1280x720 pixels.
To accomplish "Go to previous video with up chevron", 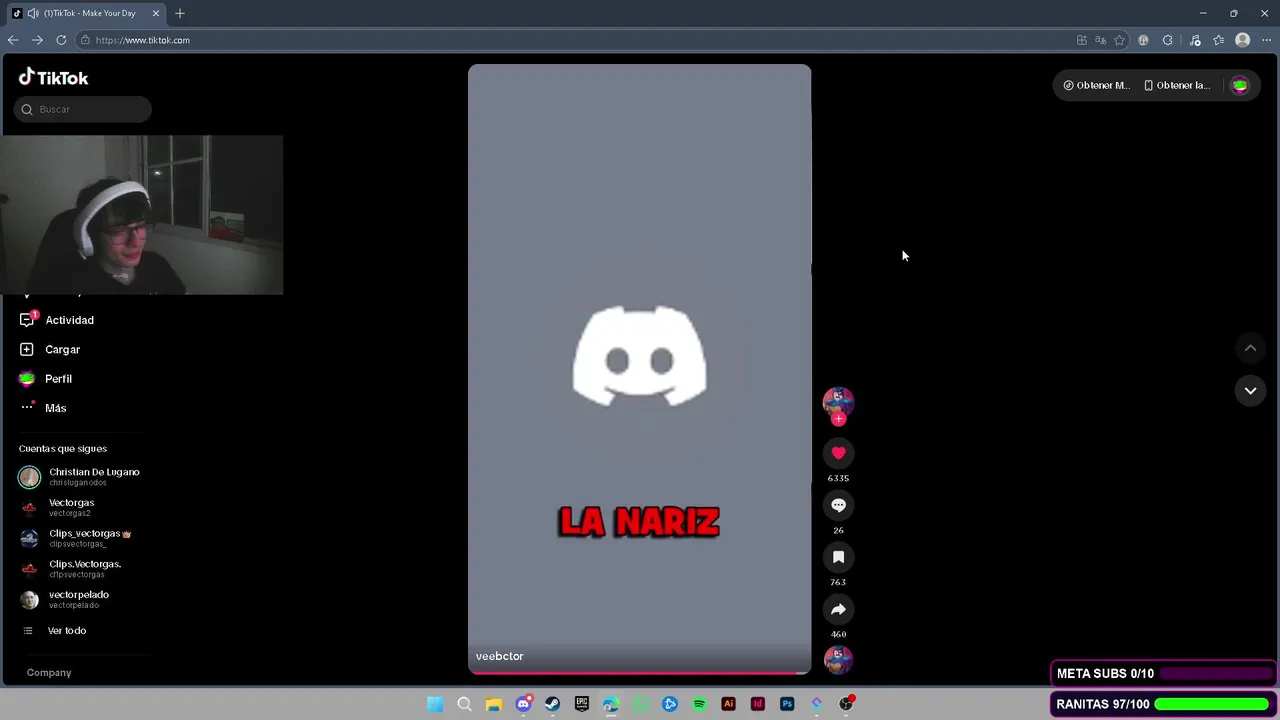I will (1250, 348).
